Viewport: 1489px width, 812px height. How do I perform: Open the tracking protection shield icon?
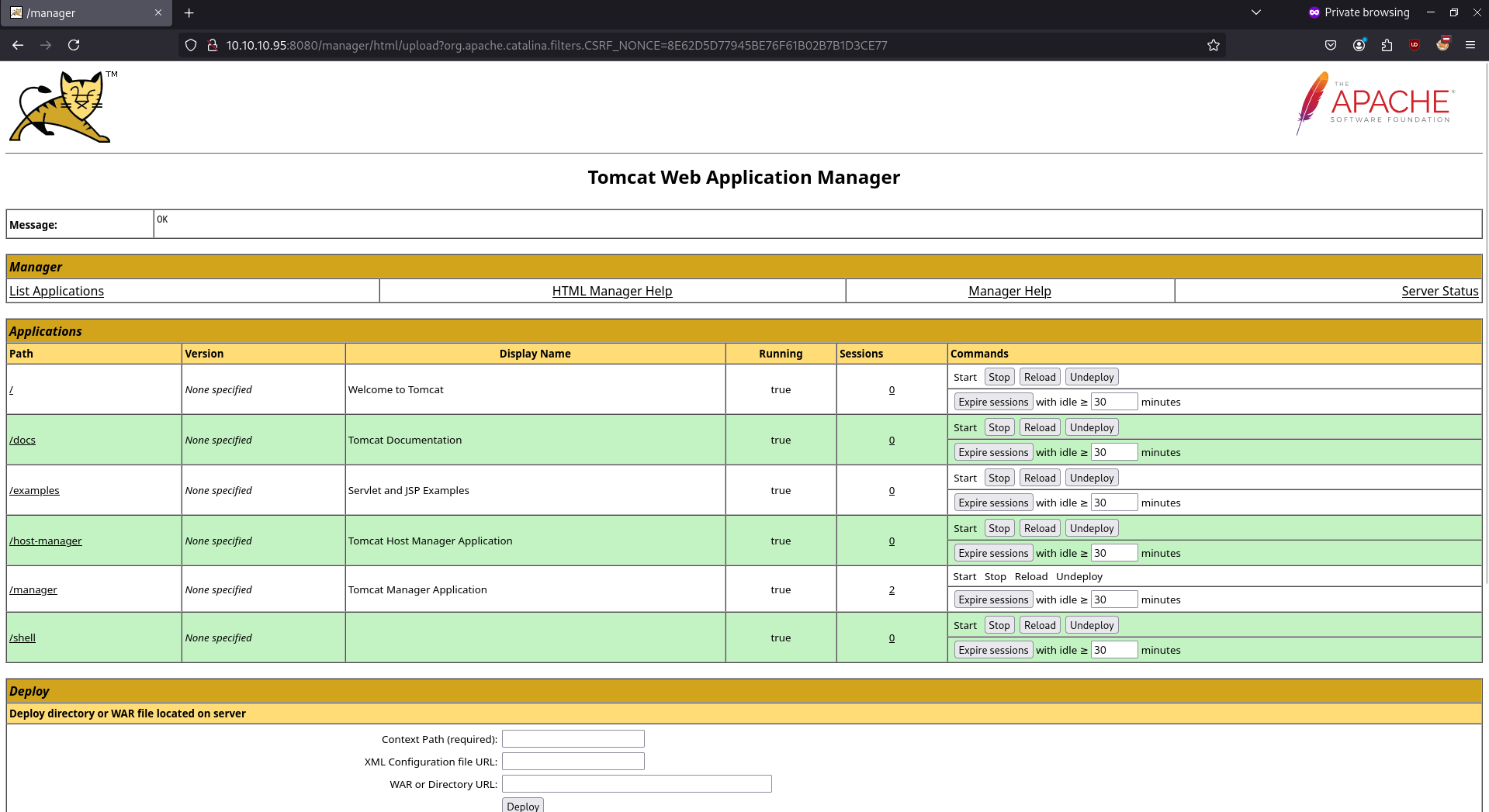tap(191, 45)
